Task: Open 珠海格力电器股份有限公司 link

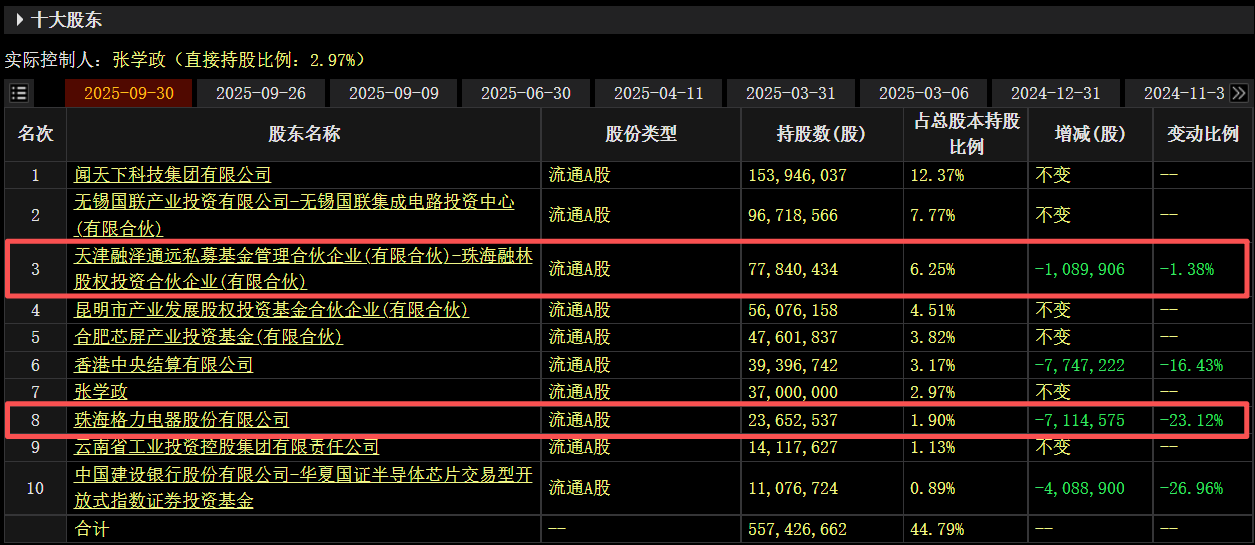Action: click(x=182, y=420)
